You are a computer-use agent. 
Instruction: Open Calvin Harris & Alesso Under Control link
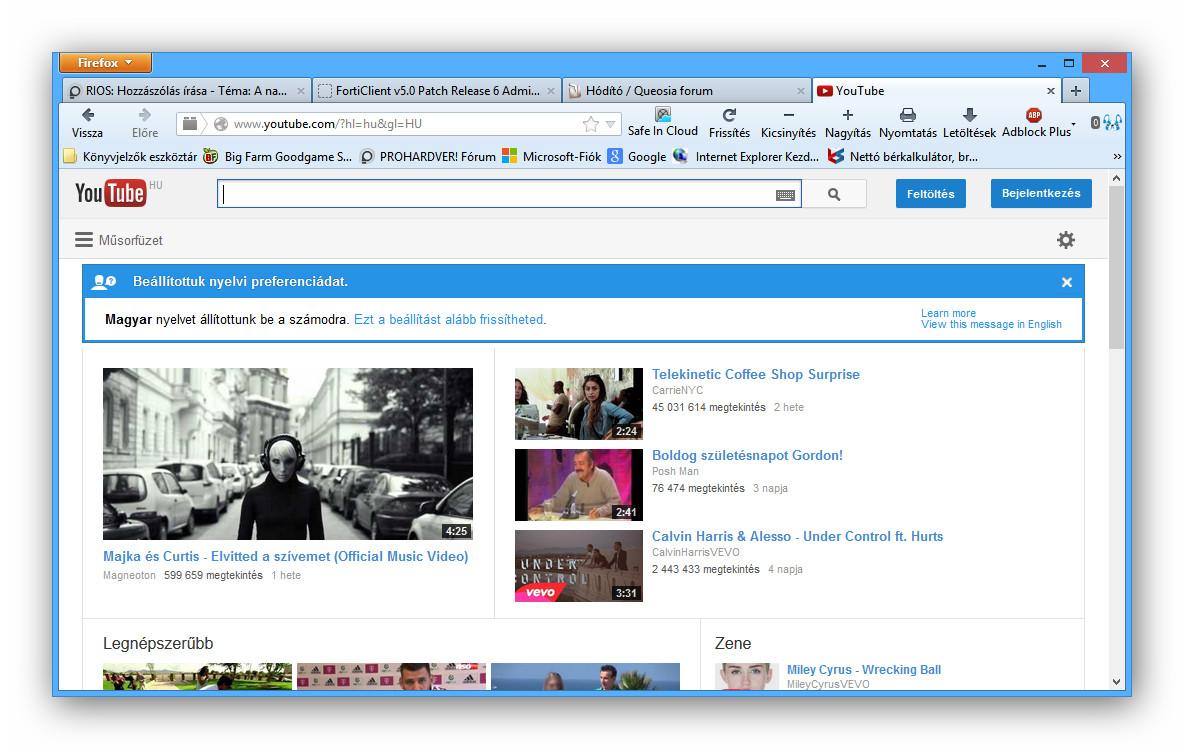[x=797, y=536]
